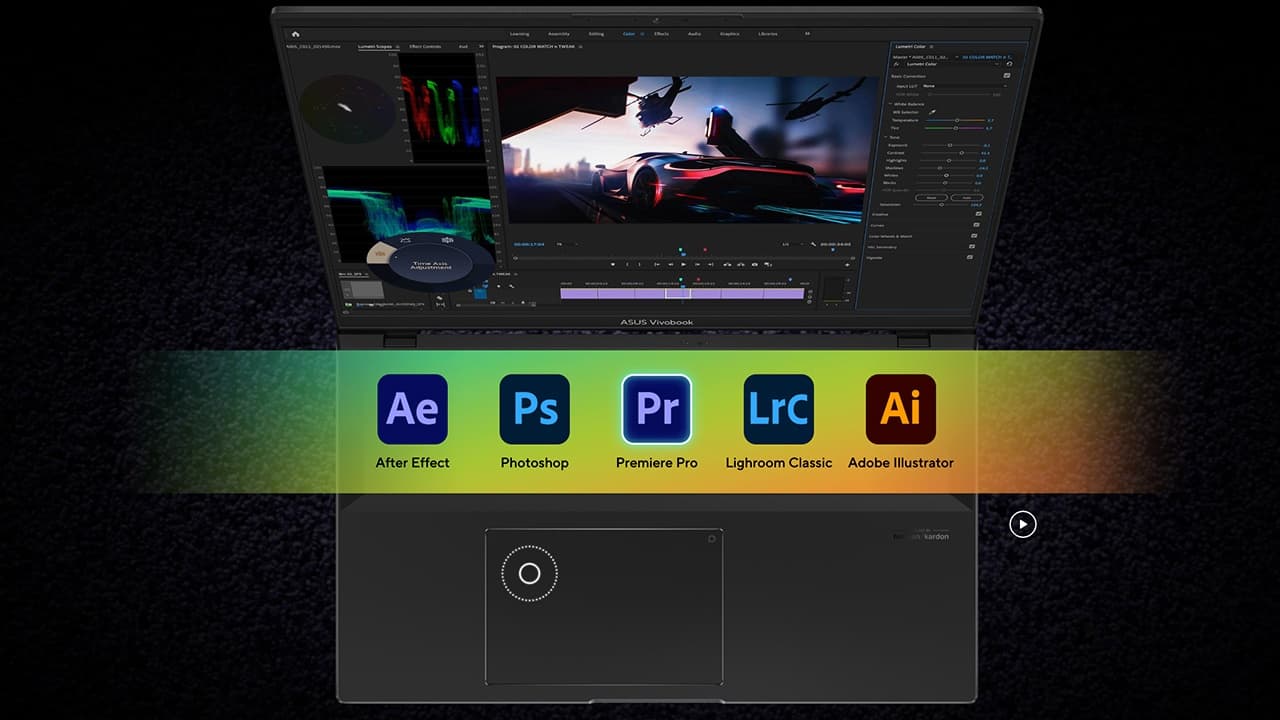Click the Temperature slider handle

pyautogui.click(x=957, y=120)
